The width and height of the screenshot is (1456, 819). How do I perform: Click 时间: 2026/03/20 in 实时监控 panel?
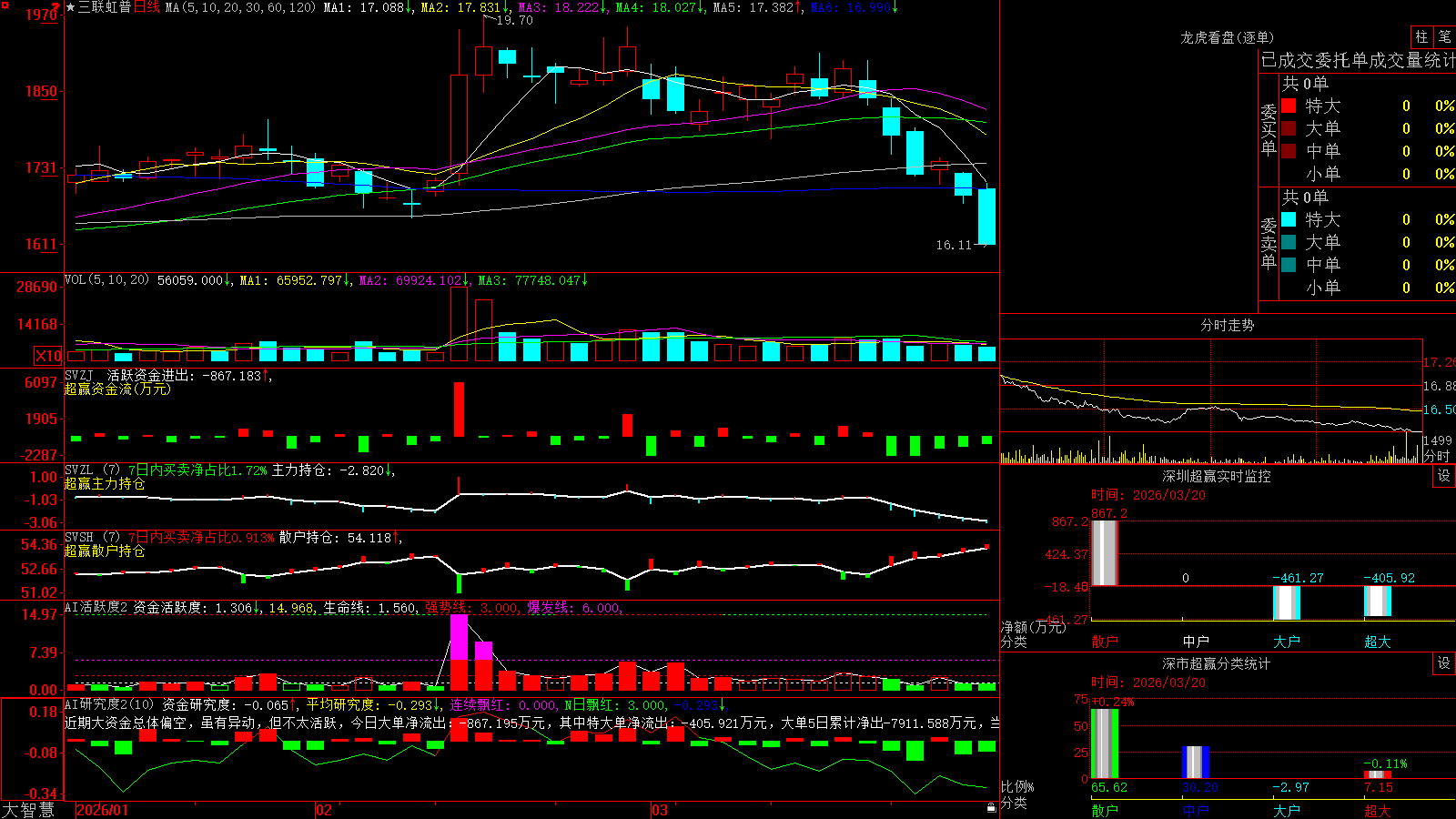pos(1148,495)
